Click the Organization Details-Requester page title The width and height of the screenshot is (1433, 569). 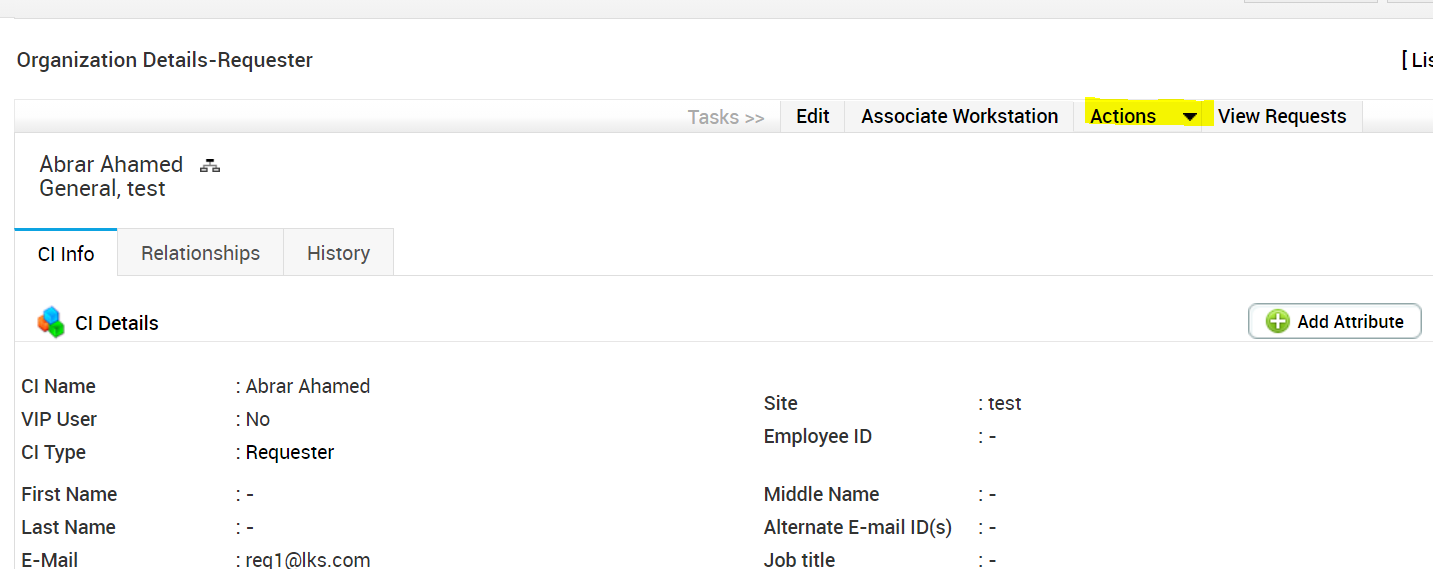point(165,60)
